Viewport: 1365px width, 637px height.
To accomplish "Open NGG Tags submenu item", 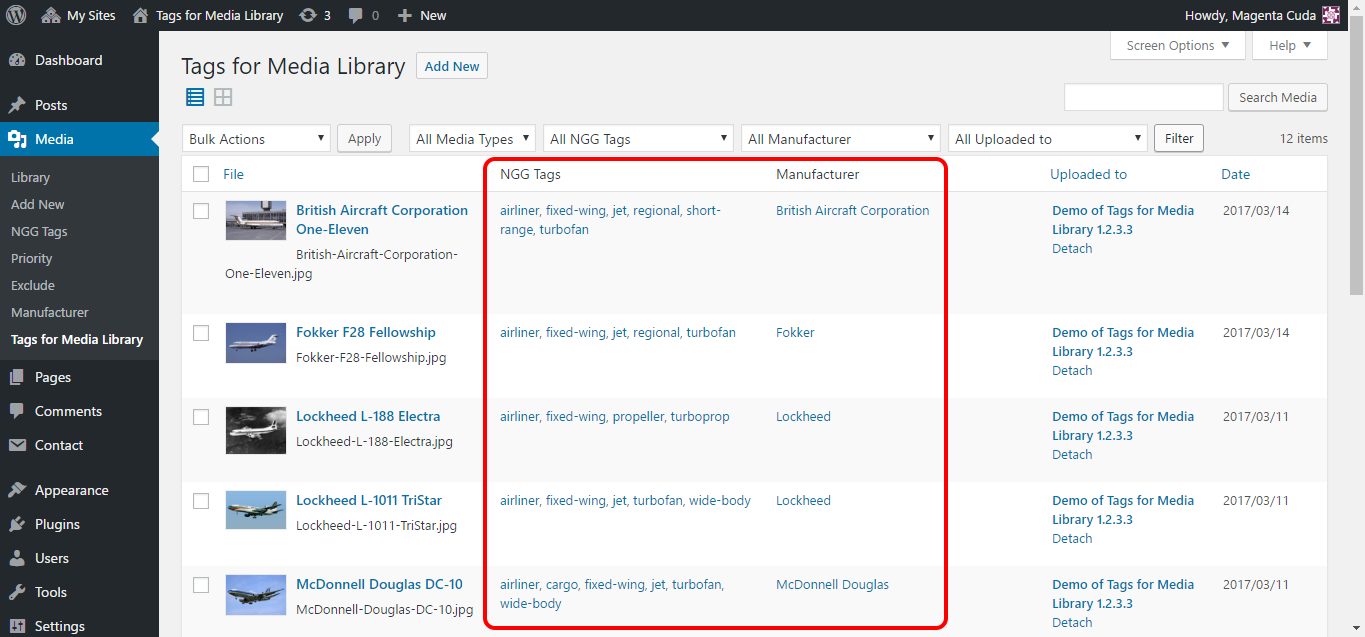I will click(x=39, y=231).
